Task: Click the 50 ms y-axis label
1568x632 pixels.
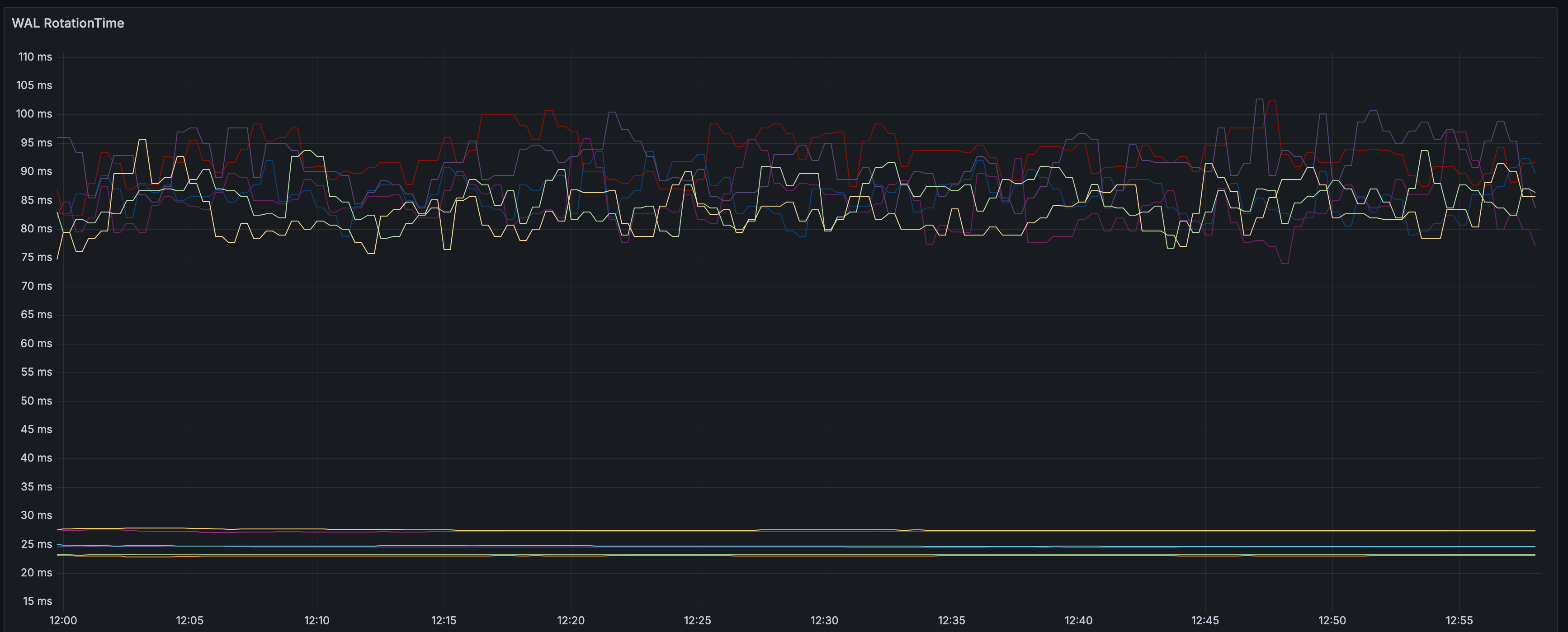Action: click(36, 401)
